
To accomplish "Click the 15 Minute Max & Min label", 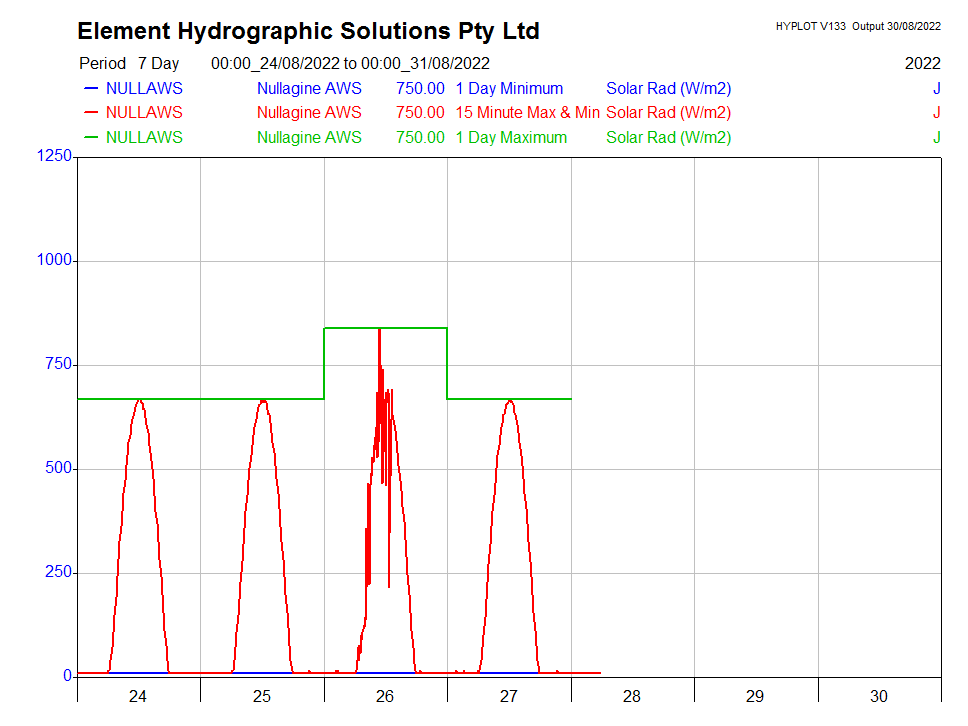I will [x=527, y=113].
